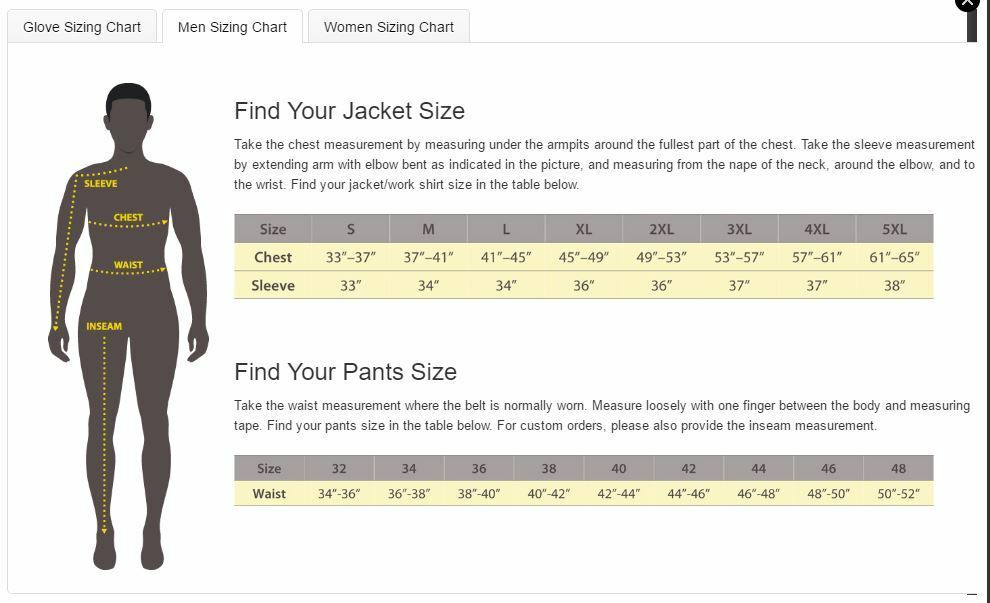Open the Women Sizing Chart tab

coord(388,27)
